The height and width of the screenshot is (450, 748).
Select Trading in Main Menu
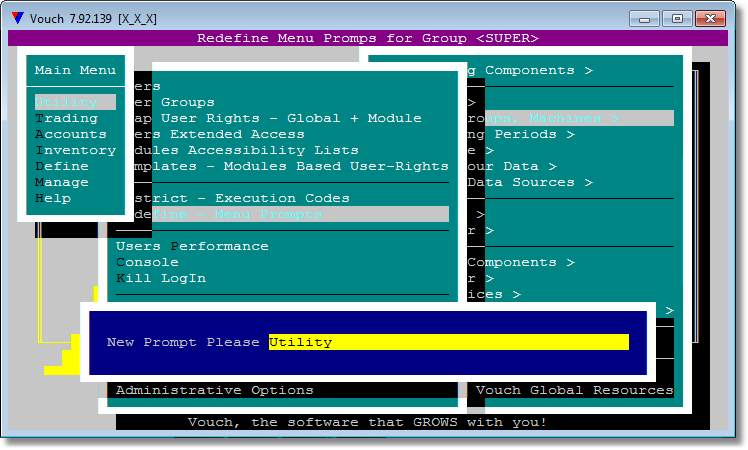click(66, 118)
